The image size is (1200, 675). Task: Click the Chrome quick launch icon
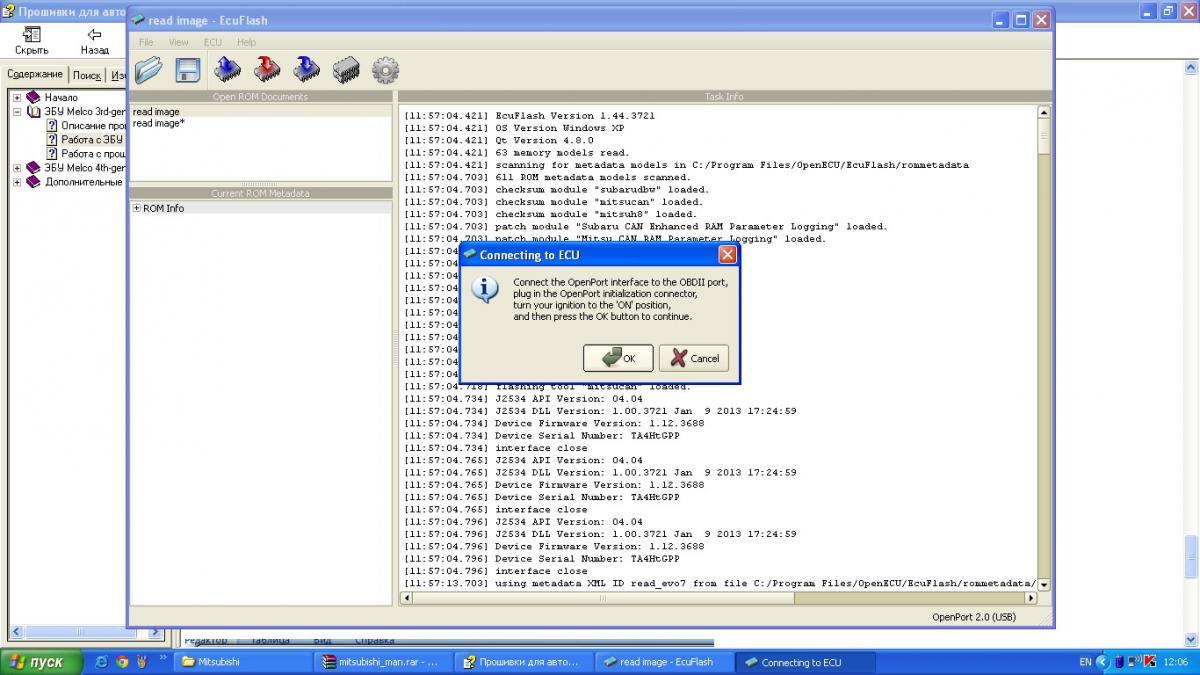click(120, 662)
